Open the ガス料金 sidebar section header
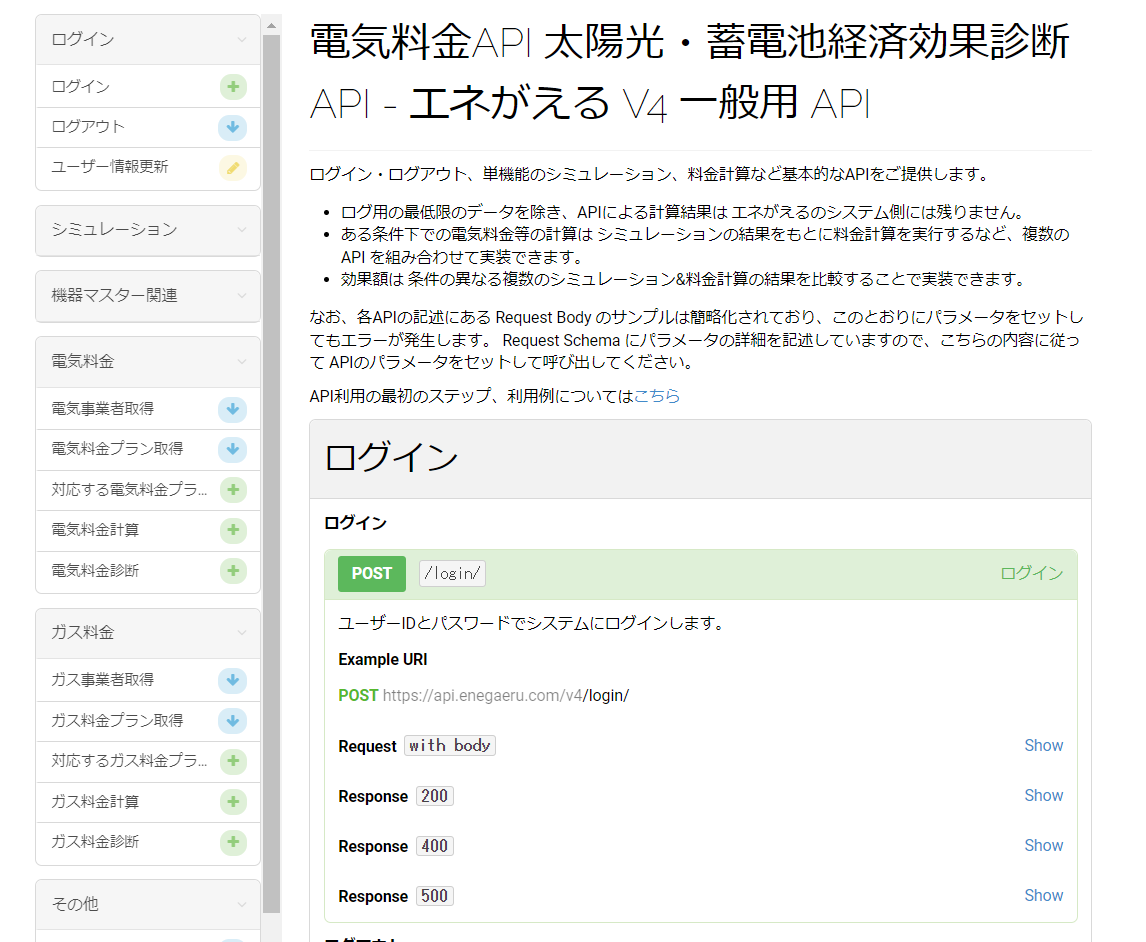1146x942 pixels. [x=148, y=633]
